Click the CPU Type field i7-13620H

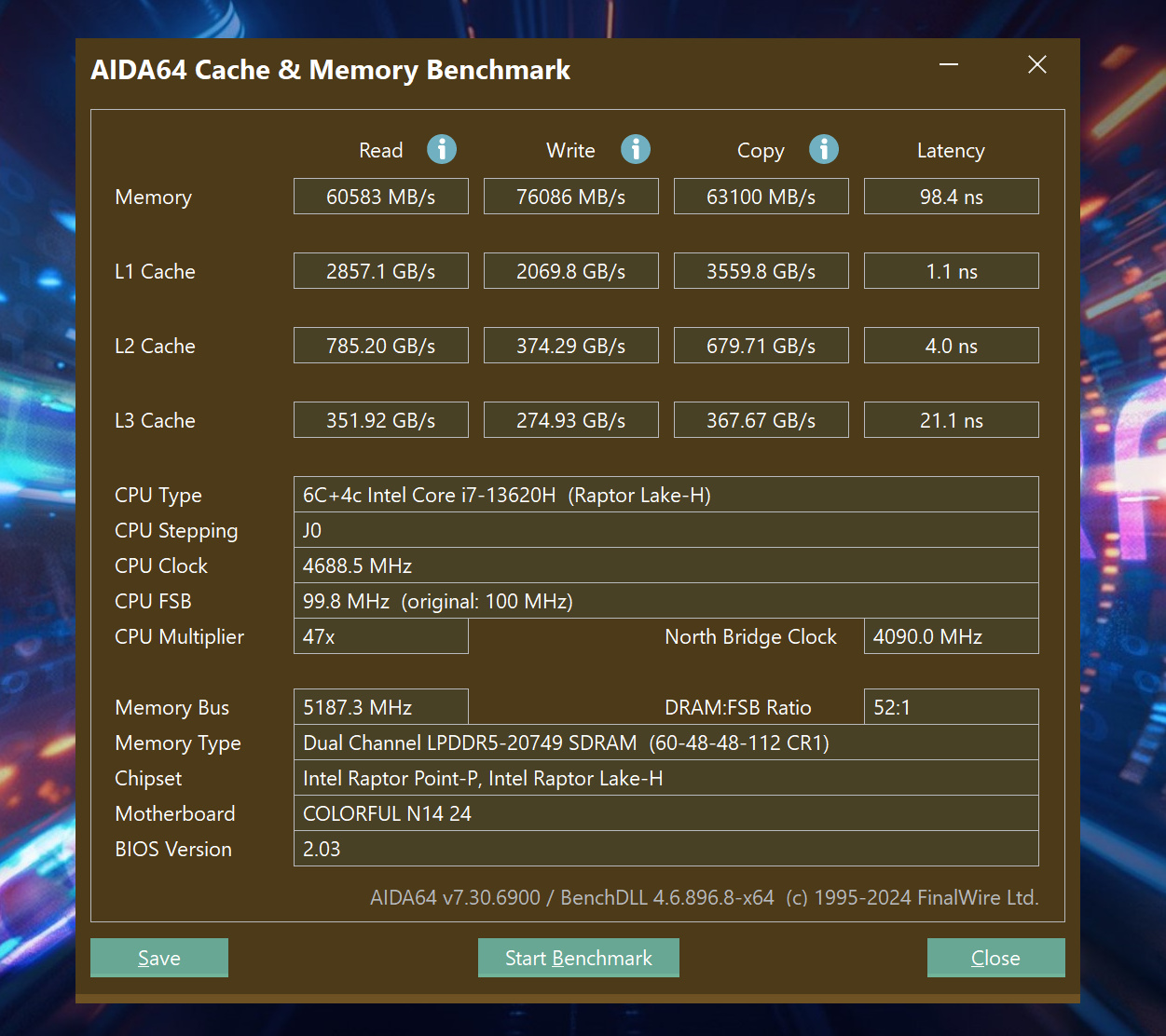point(666,495)
